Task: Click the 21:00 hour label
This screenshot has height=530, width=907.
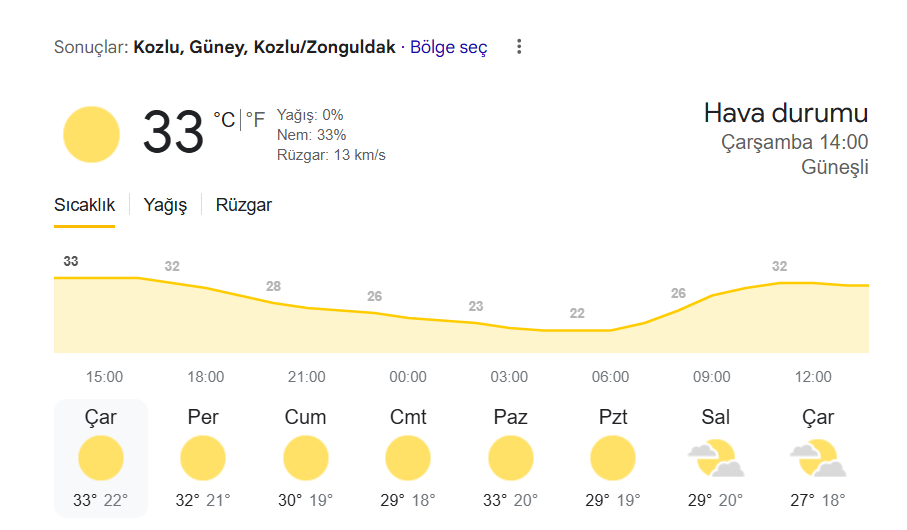Action: point(307,377)
